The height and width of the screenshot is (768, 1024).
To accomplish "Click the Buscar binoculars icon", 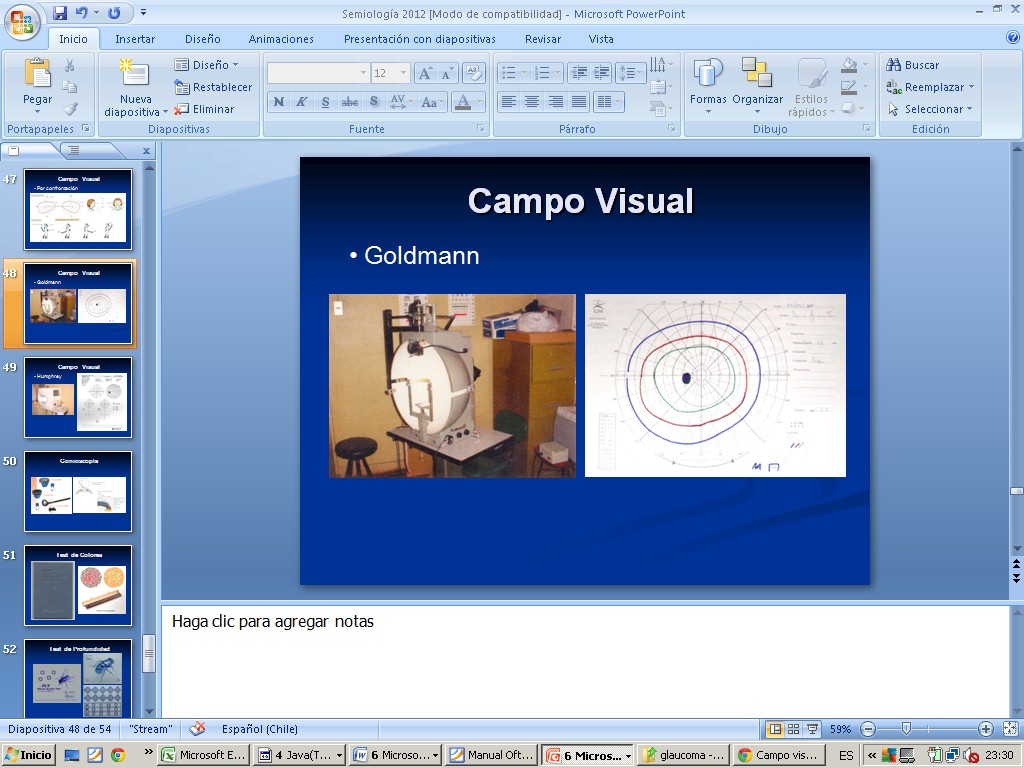I will point(894,65).
